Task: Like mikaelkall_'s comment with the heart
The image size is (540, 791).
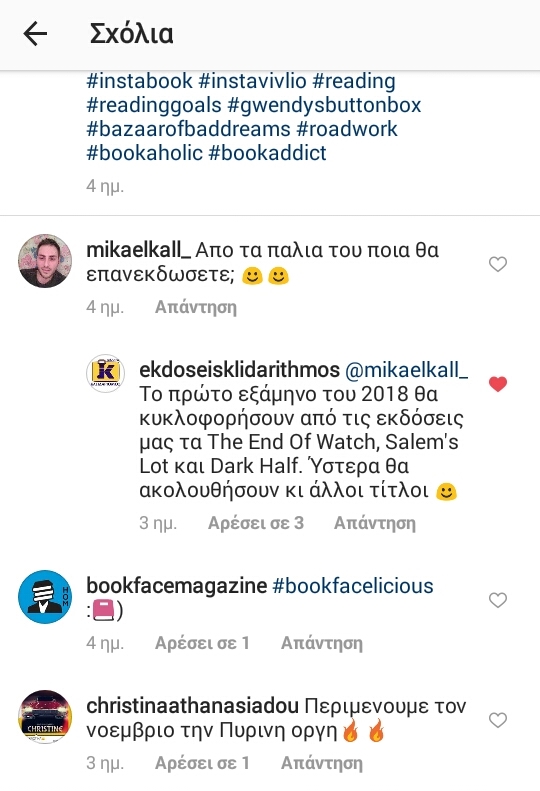Action: (x=498, y=264)
